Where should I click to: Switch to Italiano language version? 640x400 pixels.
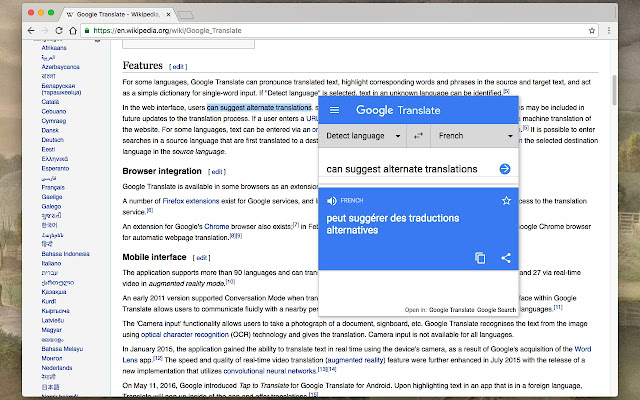[x=51, y=264]
